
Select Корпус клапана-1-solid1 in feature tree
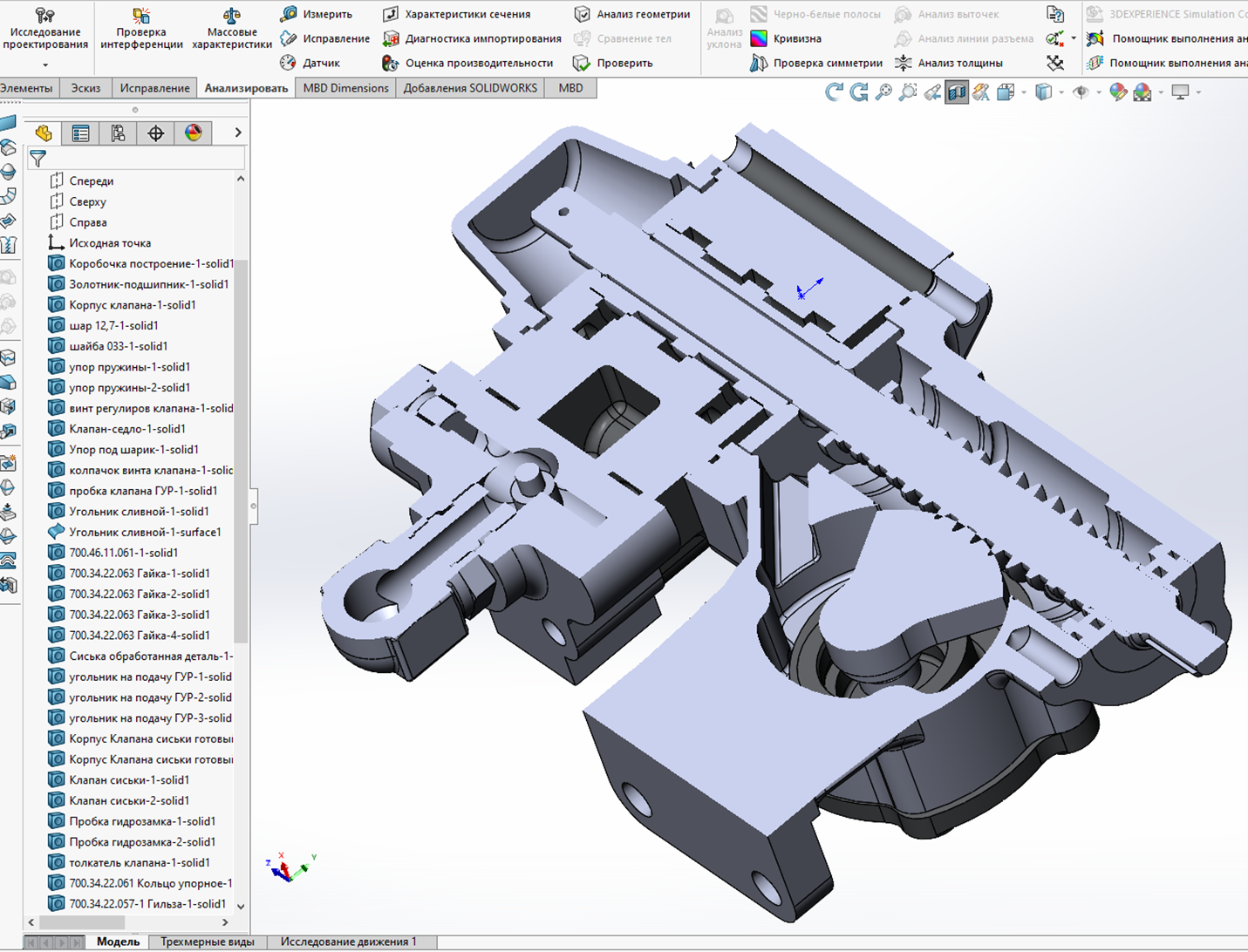coord(132,305)
